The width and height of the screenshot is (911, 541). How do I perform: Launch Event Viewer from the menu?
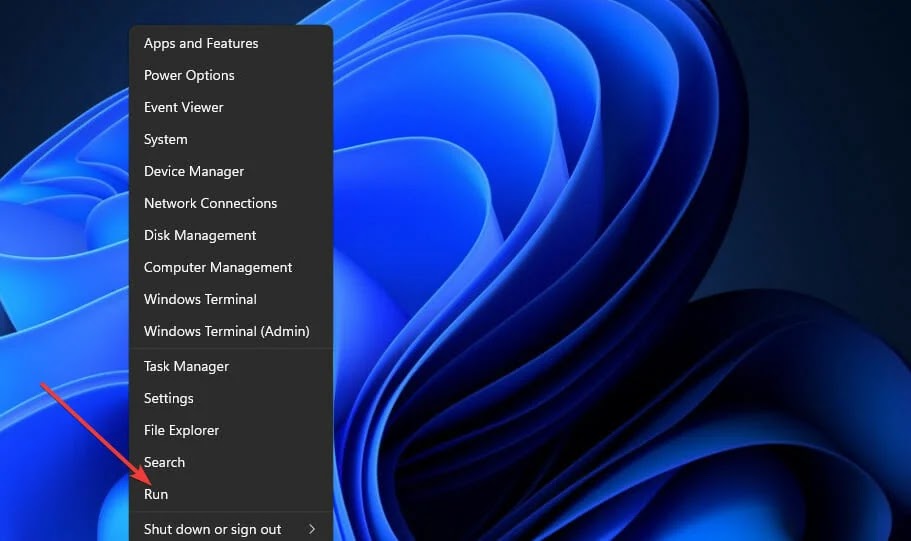coord(231,108)
